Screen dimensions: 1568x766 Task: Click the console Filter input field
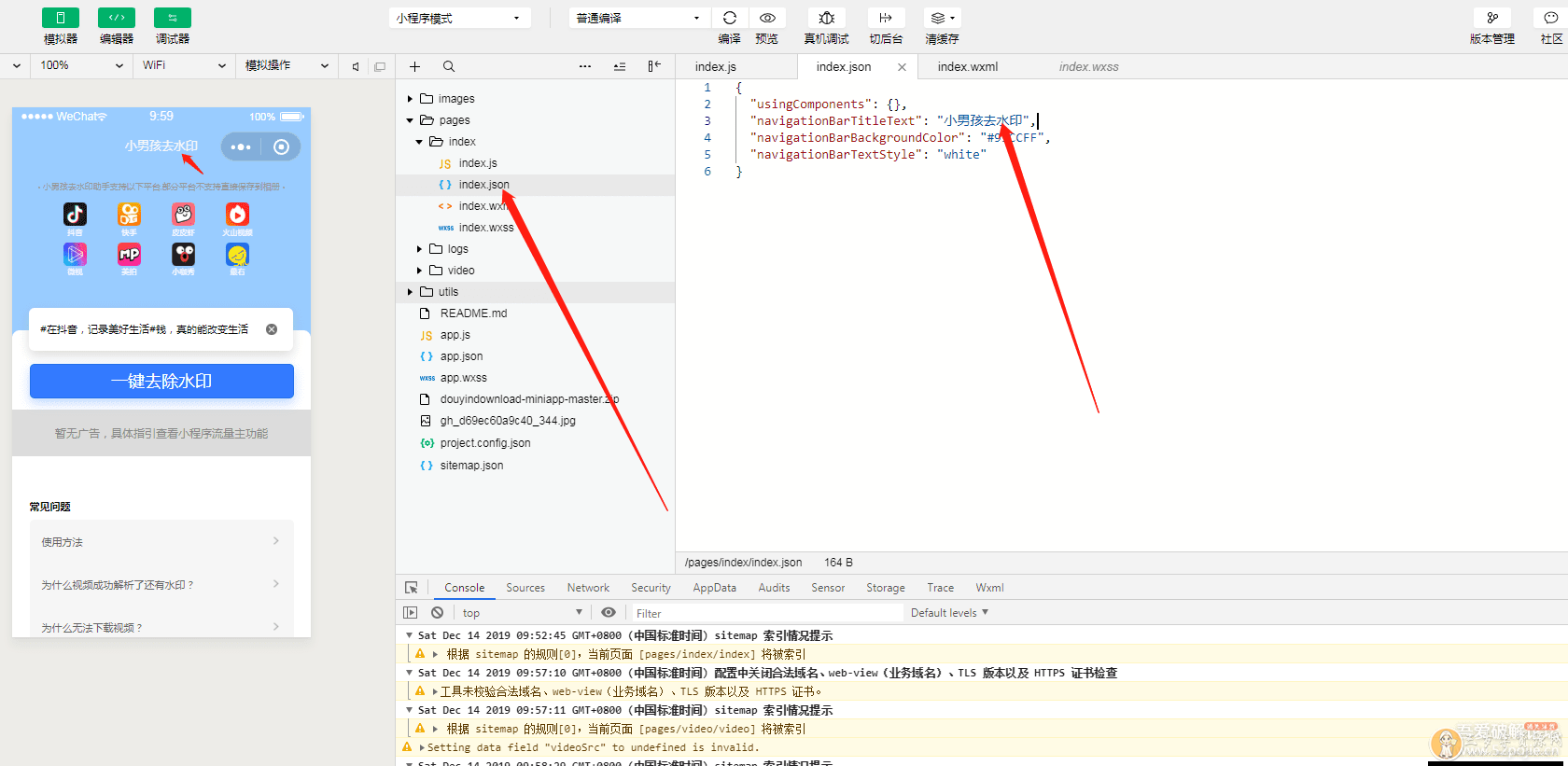click(765, 613)
